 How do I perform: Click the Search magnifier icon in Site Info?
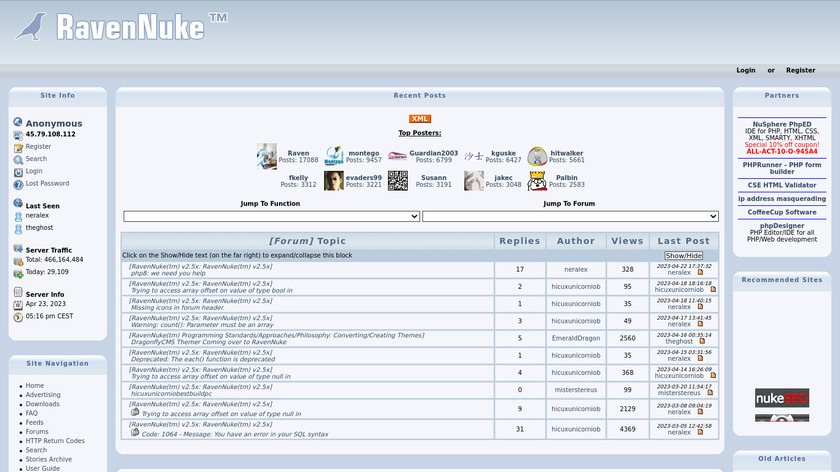[18, 160]
